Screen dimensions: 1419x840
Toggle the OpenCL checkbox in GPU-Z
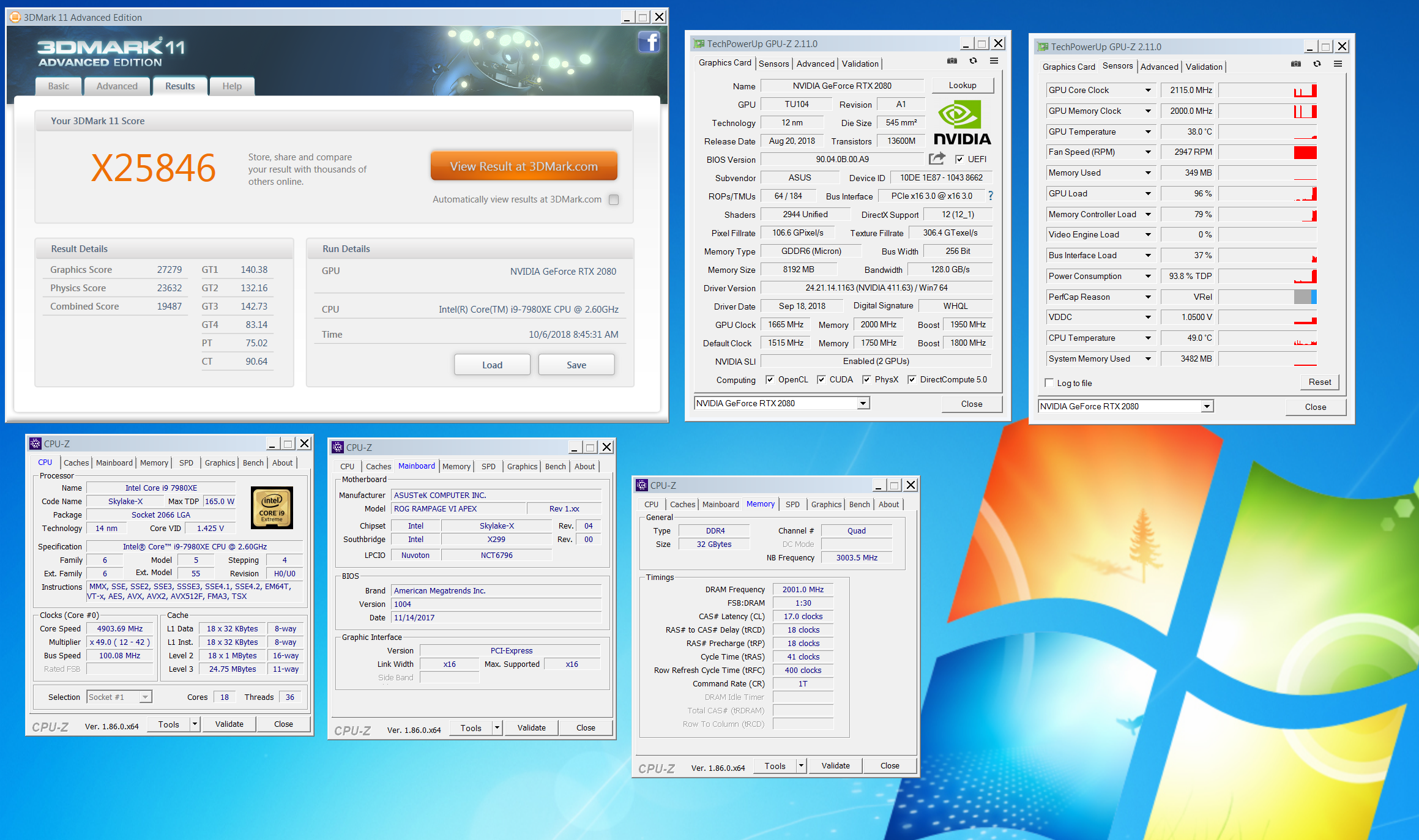tap(770, 379)
